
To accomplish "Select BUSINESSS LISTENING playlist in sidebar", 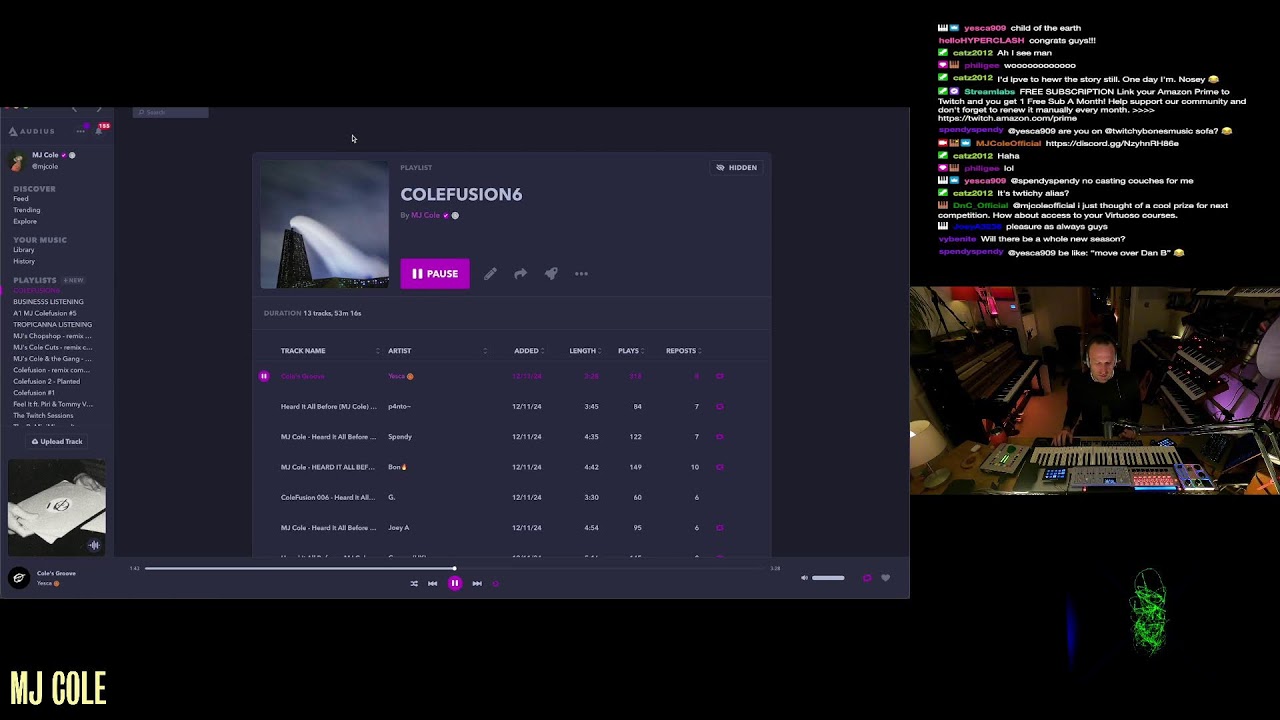I will 48,302.
